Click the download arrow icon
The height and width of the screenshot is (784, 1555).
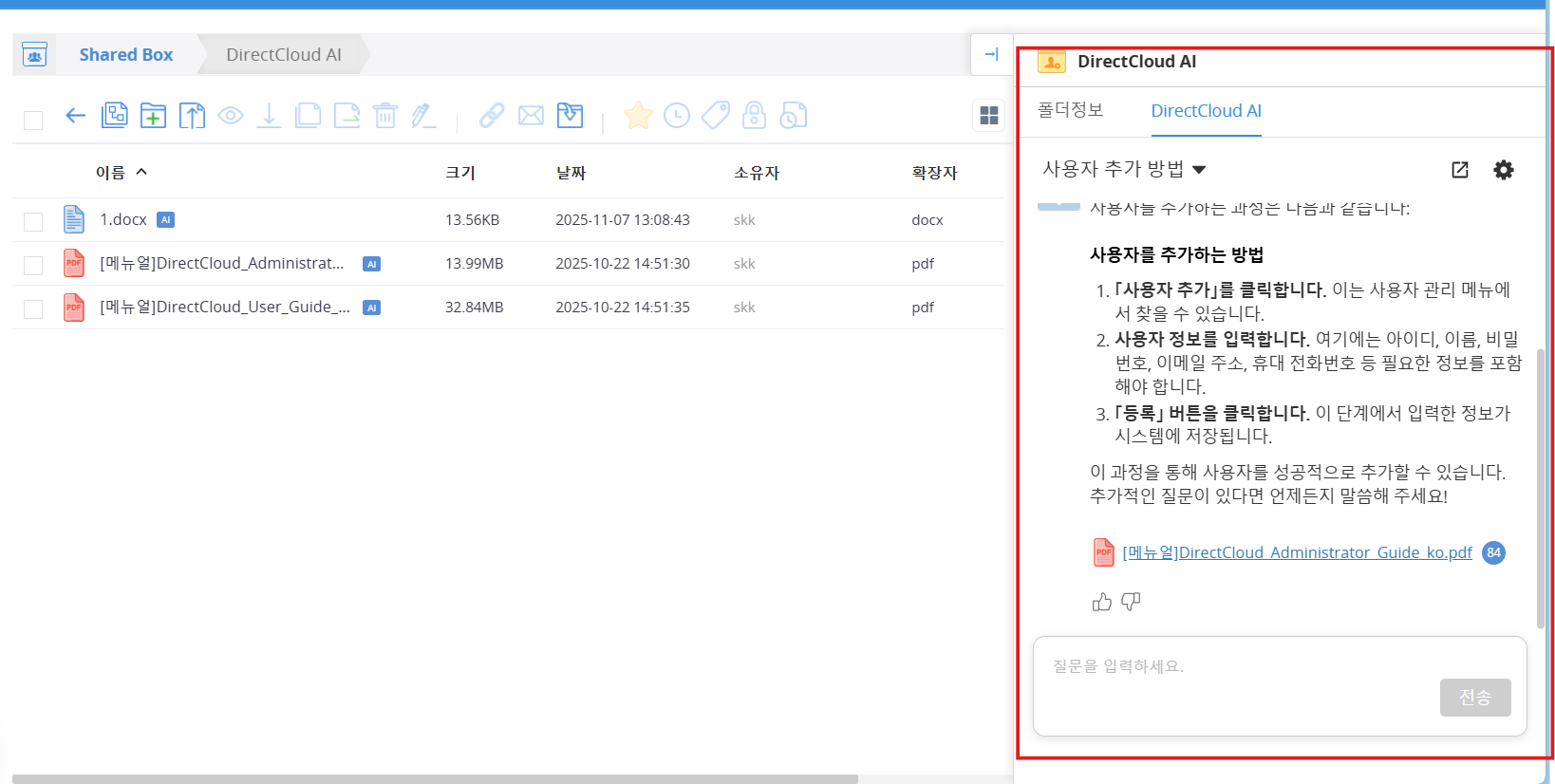pos(269,116)
